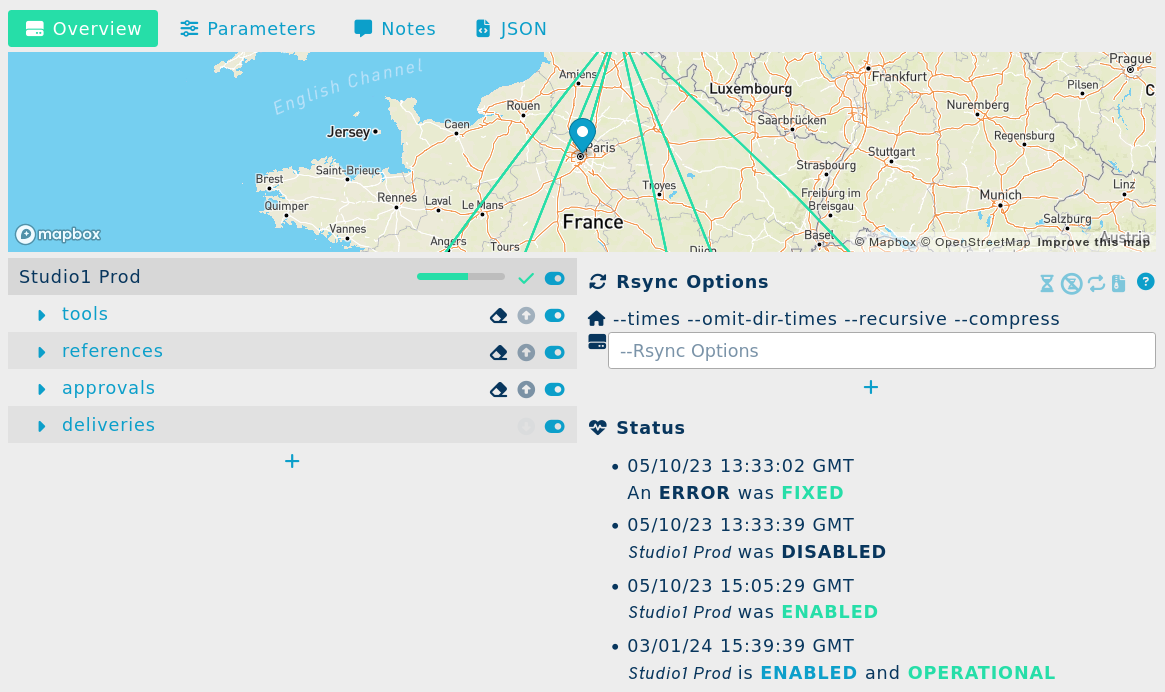This screenshot has height=692, width=1165.
Task: Disable the references folder switch
Action: (x=555, y=352)
